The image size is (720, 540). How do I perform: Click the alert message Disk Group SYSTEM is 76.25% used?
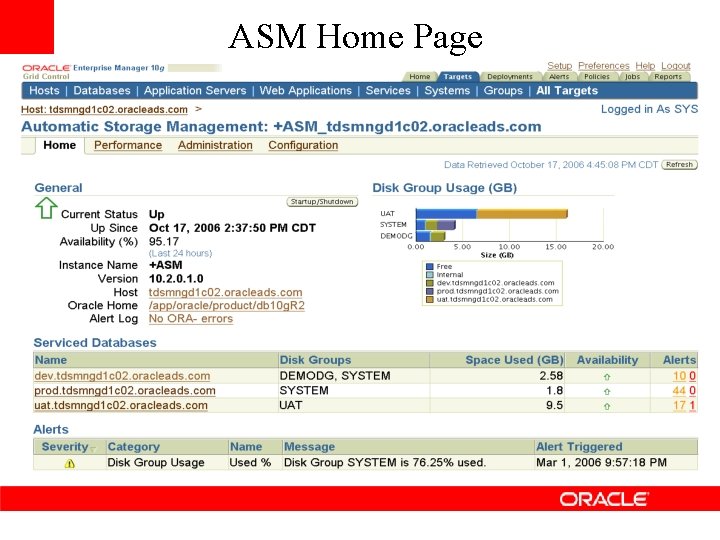point(385,462)
